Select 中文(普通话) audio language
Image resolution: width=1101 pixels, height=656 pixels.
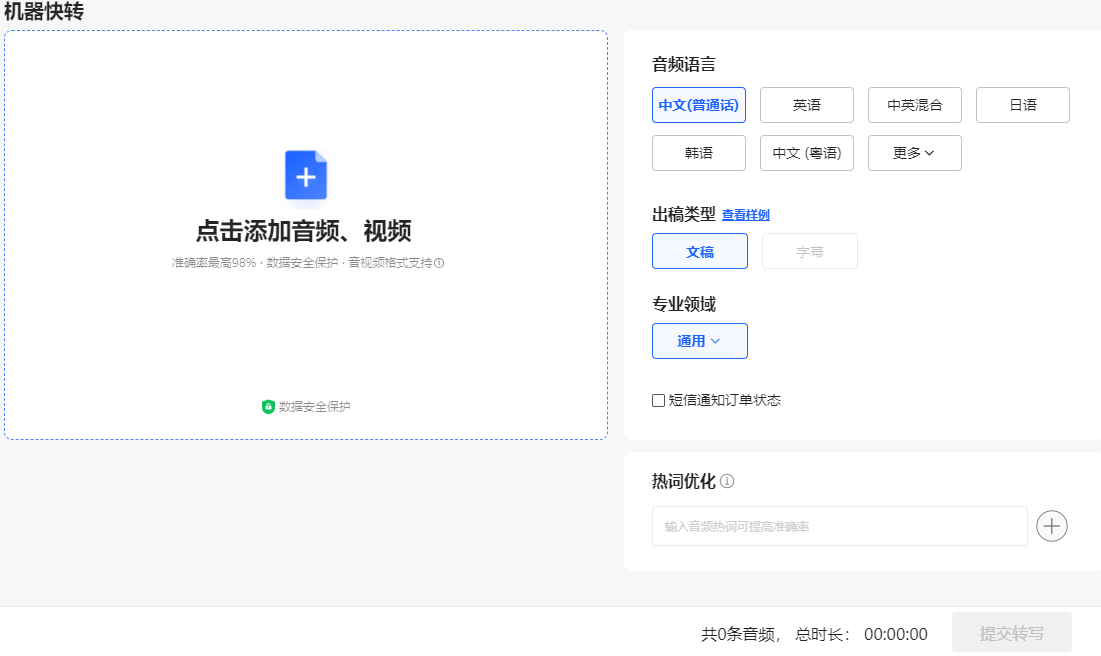[699, 105]
